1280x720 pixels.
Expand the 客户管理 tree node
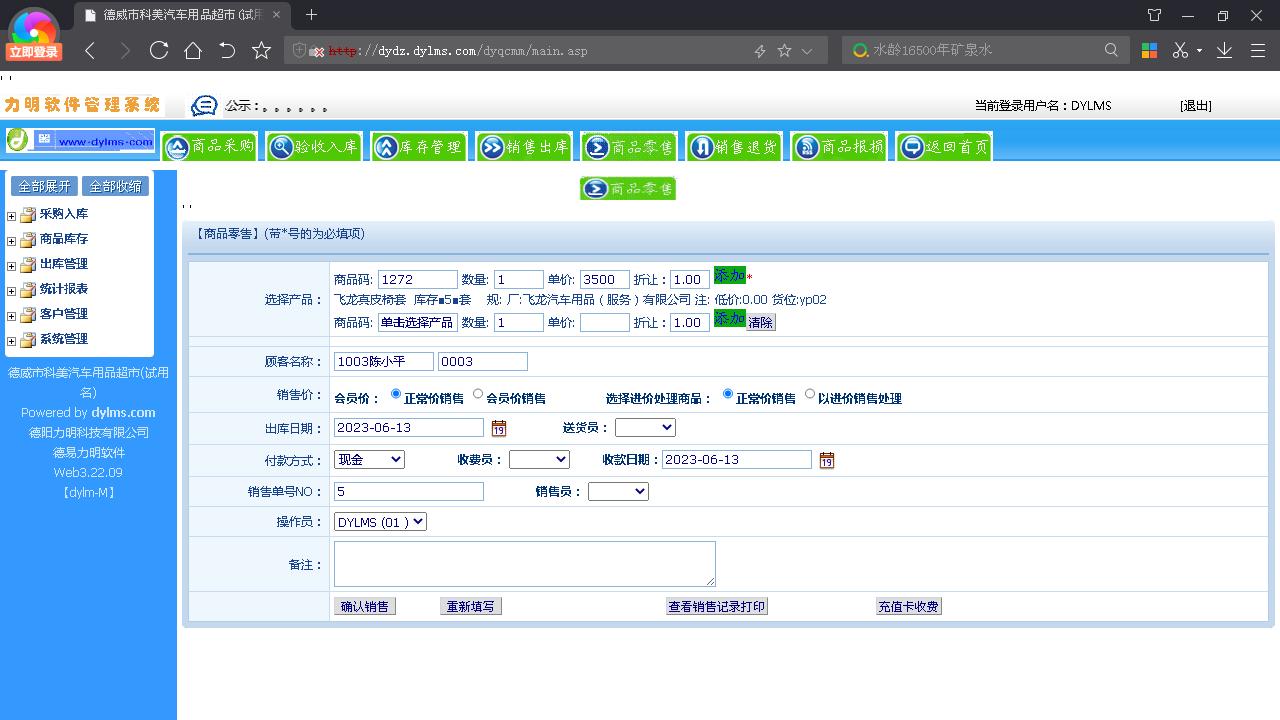coord(10,314)
